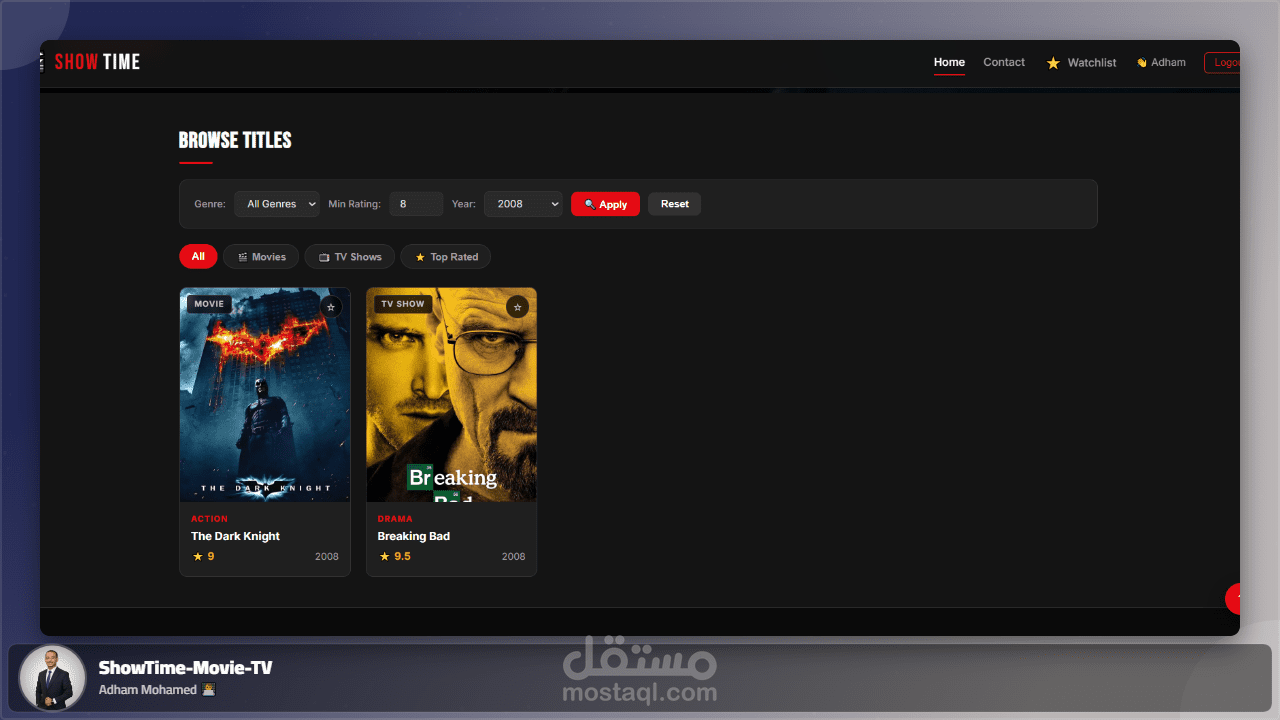Screen dimensions: 1280x720
Task: Click the yellow star icon beside Watchlist
Action: (x=1053, y=63)
